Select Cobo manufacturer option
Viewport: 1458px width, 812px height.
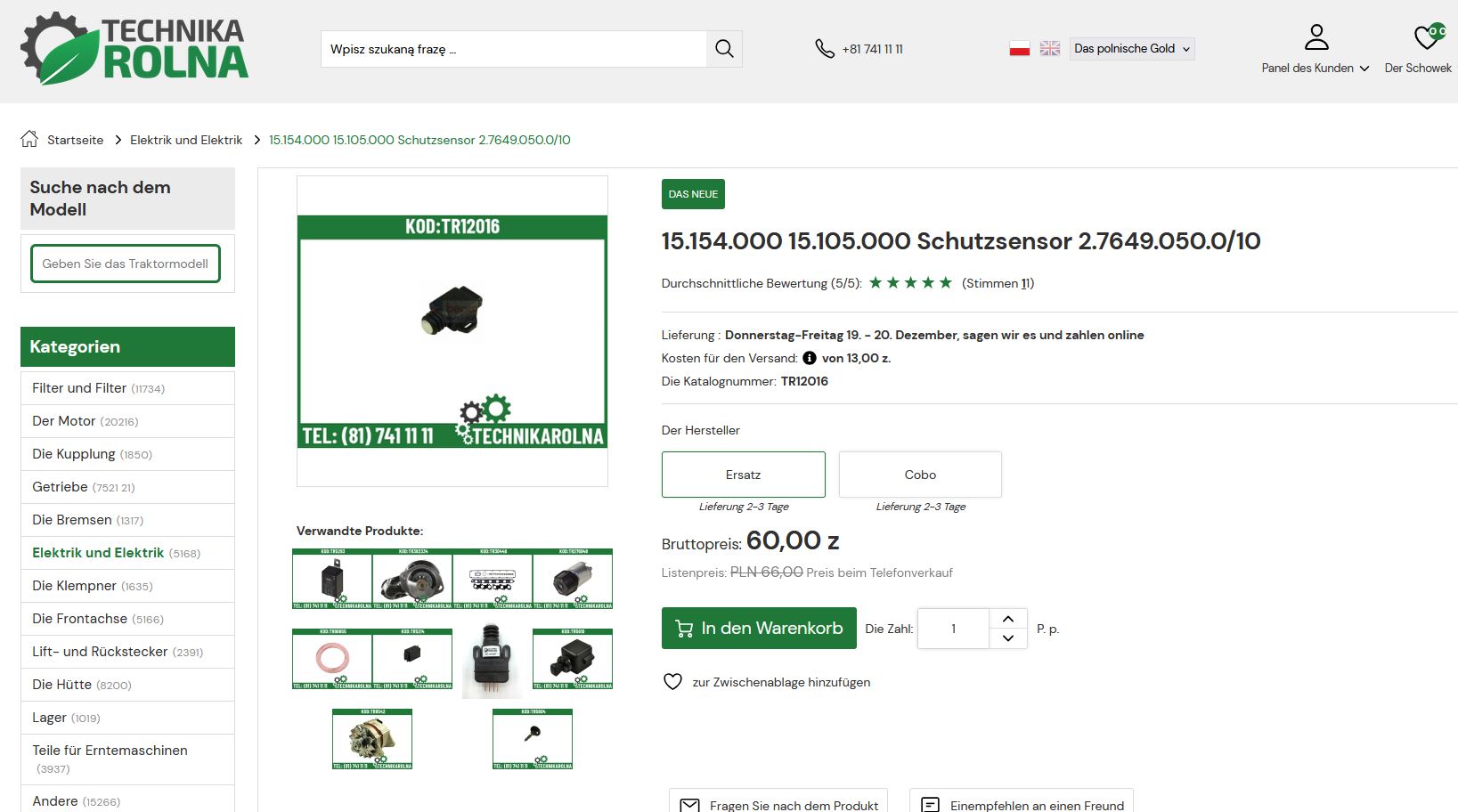click(920, 475)
